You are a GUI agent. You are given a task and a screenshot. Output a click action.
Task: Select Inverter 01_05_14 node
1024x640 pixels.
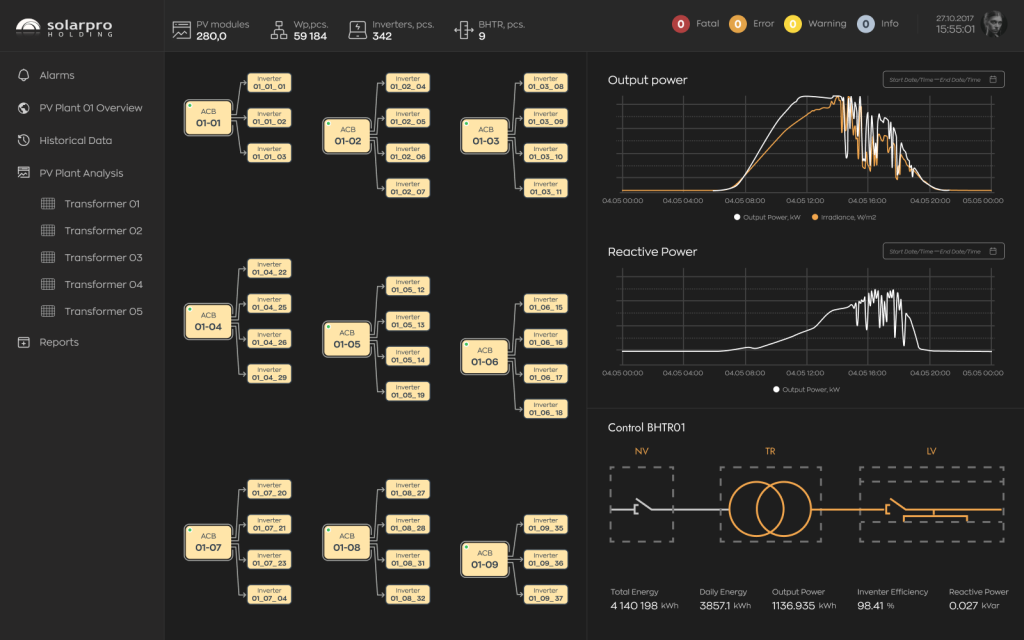(407, 356)
